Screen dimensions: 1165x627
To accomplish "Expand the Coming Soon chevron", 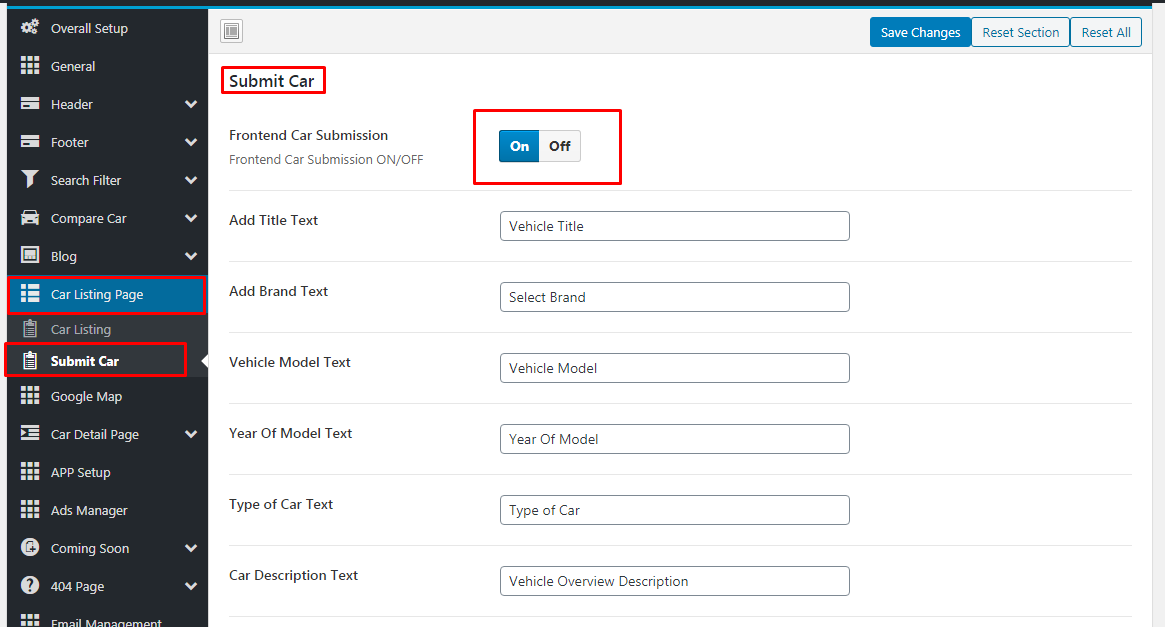I will (191, 548).
